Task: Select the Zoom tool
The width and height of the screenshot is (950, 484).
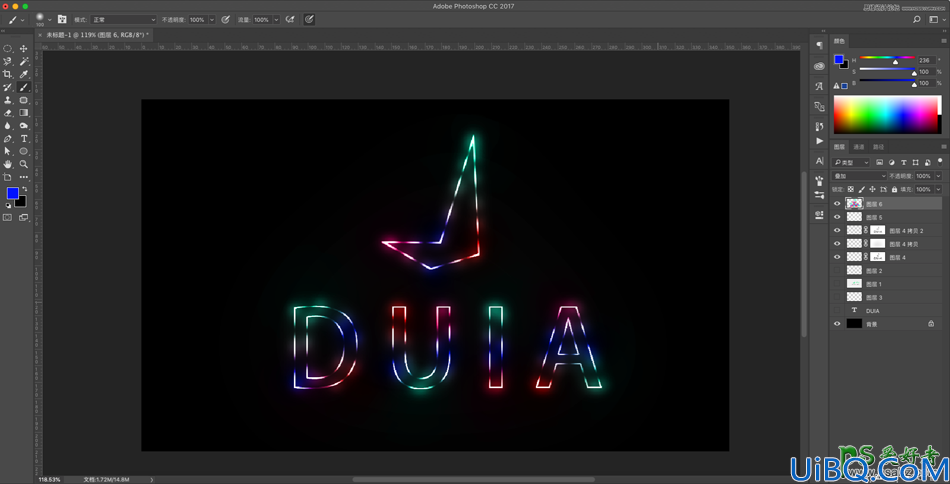Action: 24,164
